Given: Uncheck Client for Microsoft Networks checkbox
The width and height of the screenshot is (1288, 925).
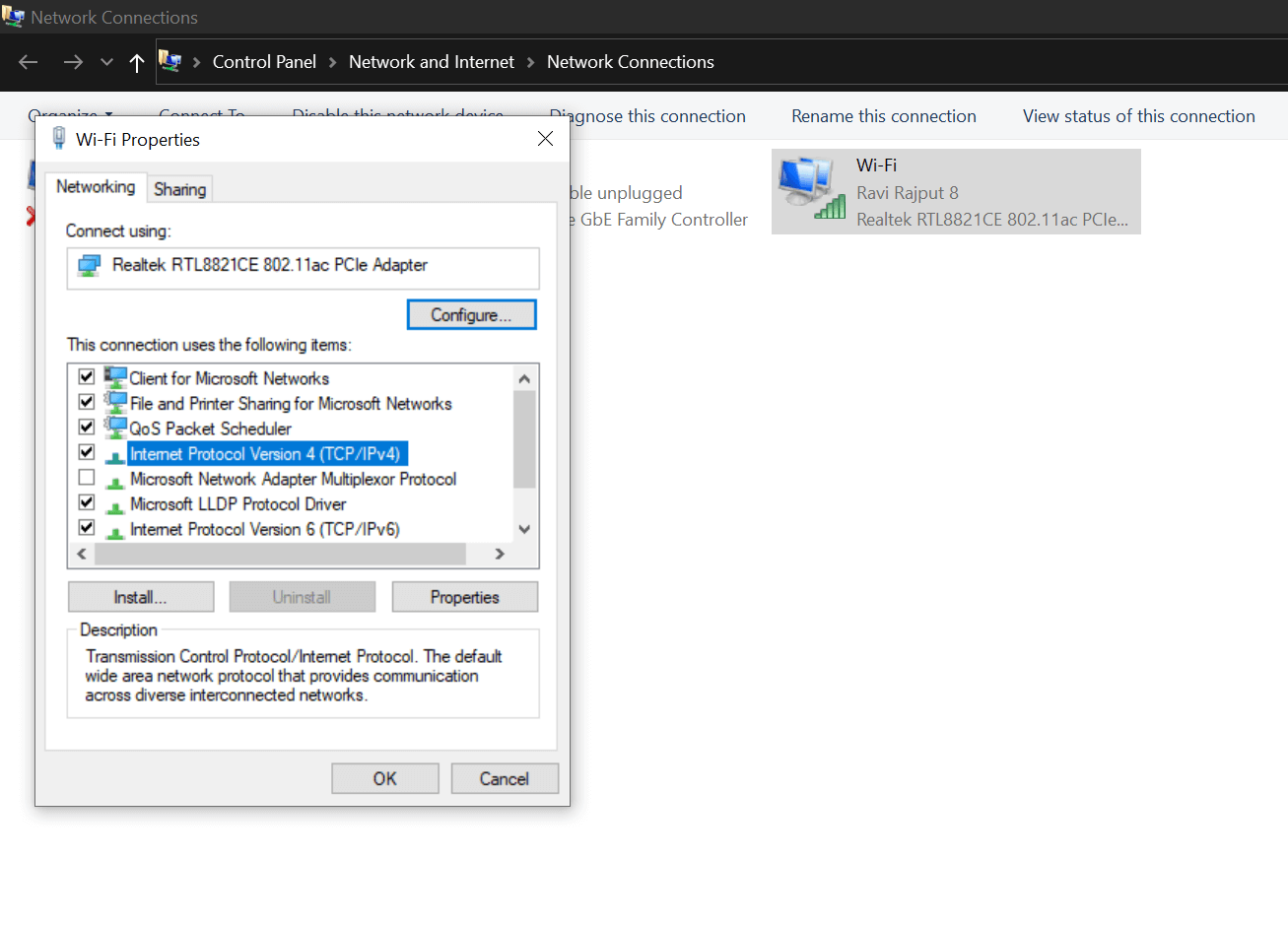Looking at the screenshot, I should [87, 377].
